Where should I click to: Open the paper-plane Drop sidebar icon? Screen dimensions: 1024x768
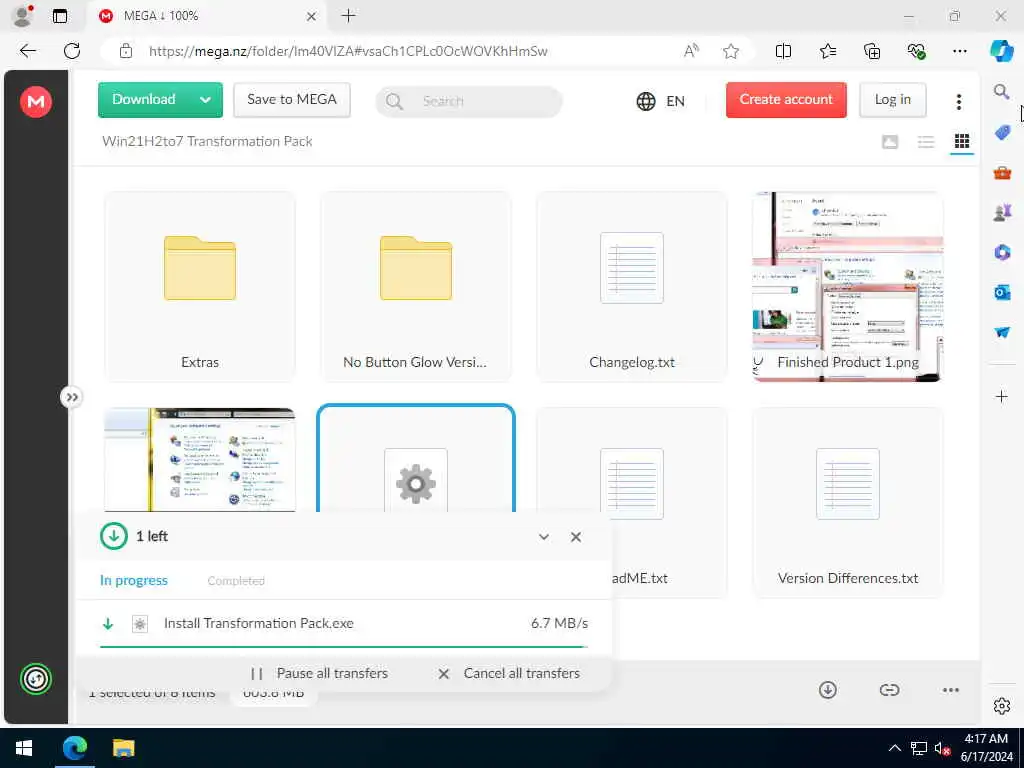[x=1002, y=332]
